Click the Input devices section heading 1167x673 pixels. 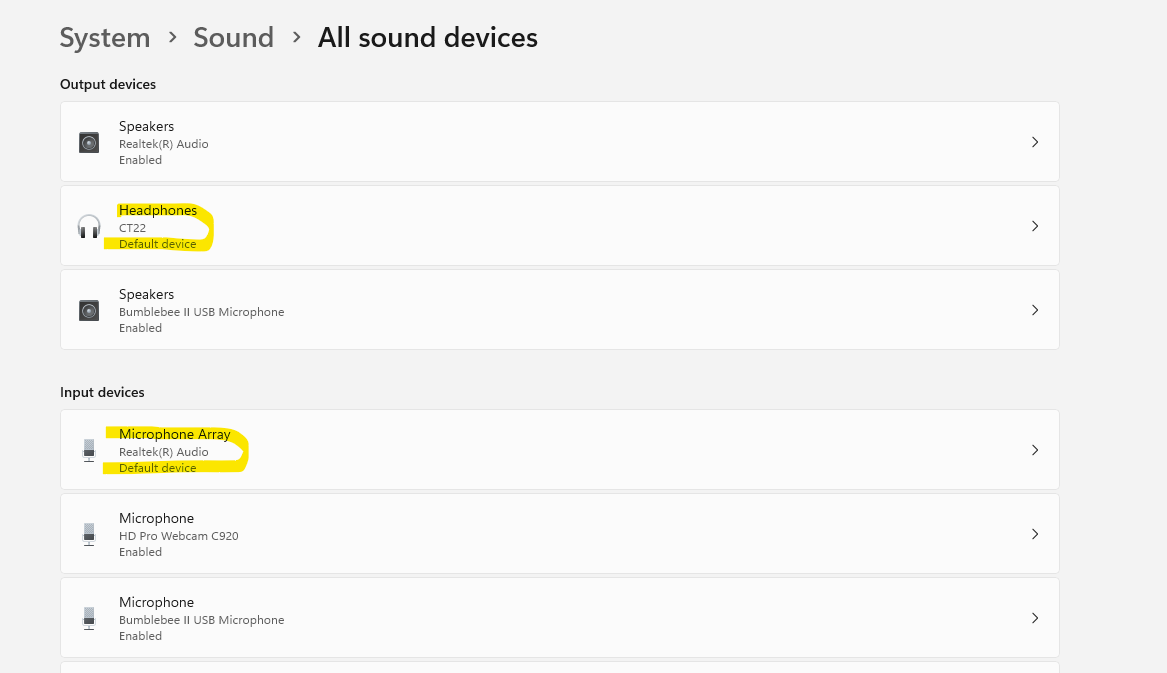[x=102, y=393]
